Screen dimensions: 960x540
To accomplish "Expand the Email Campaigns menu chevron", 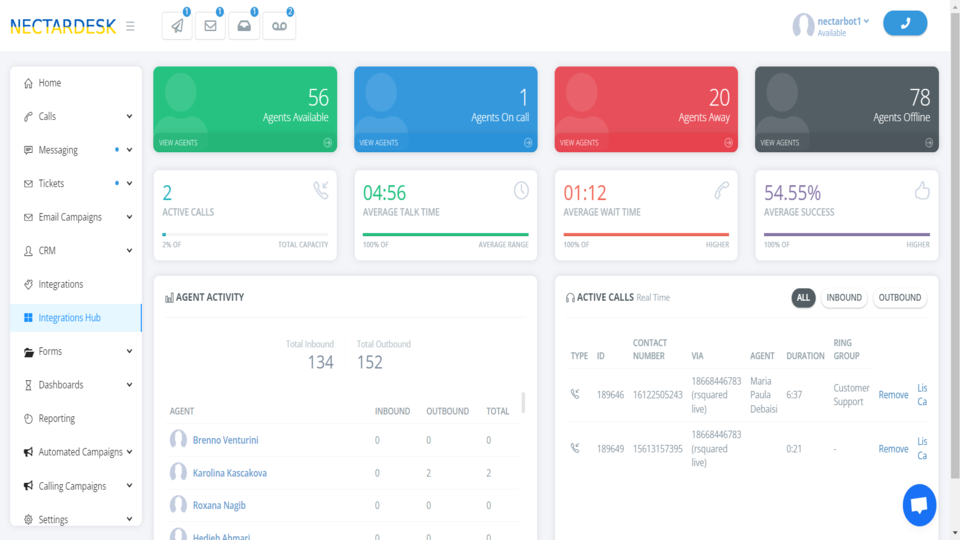I will point(129,217).
